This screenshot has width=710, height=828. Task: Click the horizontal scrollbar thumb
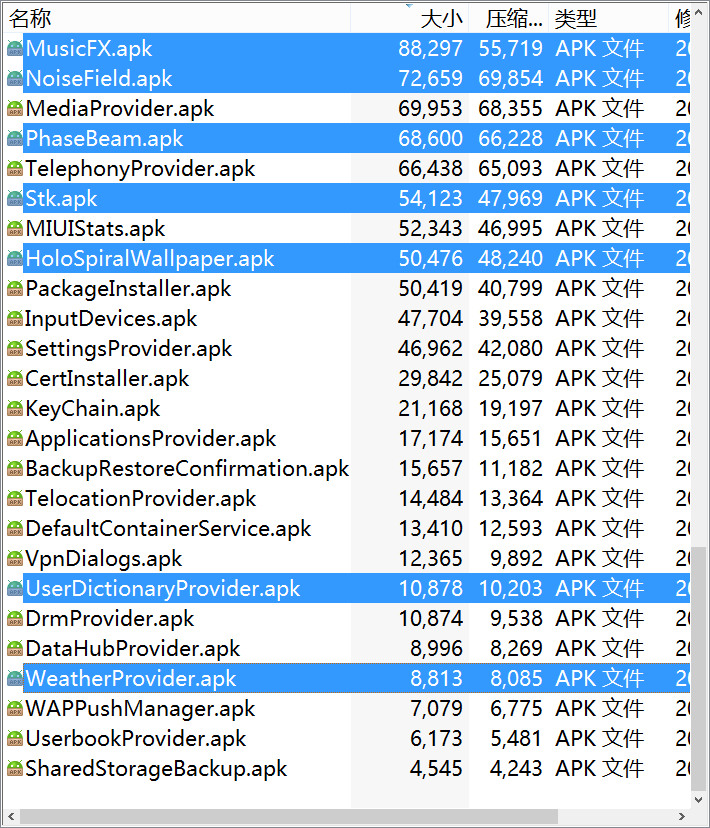[x=289, y=816]
